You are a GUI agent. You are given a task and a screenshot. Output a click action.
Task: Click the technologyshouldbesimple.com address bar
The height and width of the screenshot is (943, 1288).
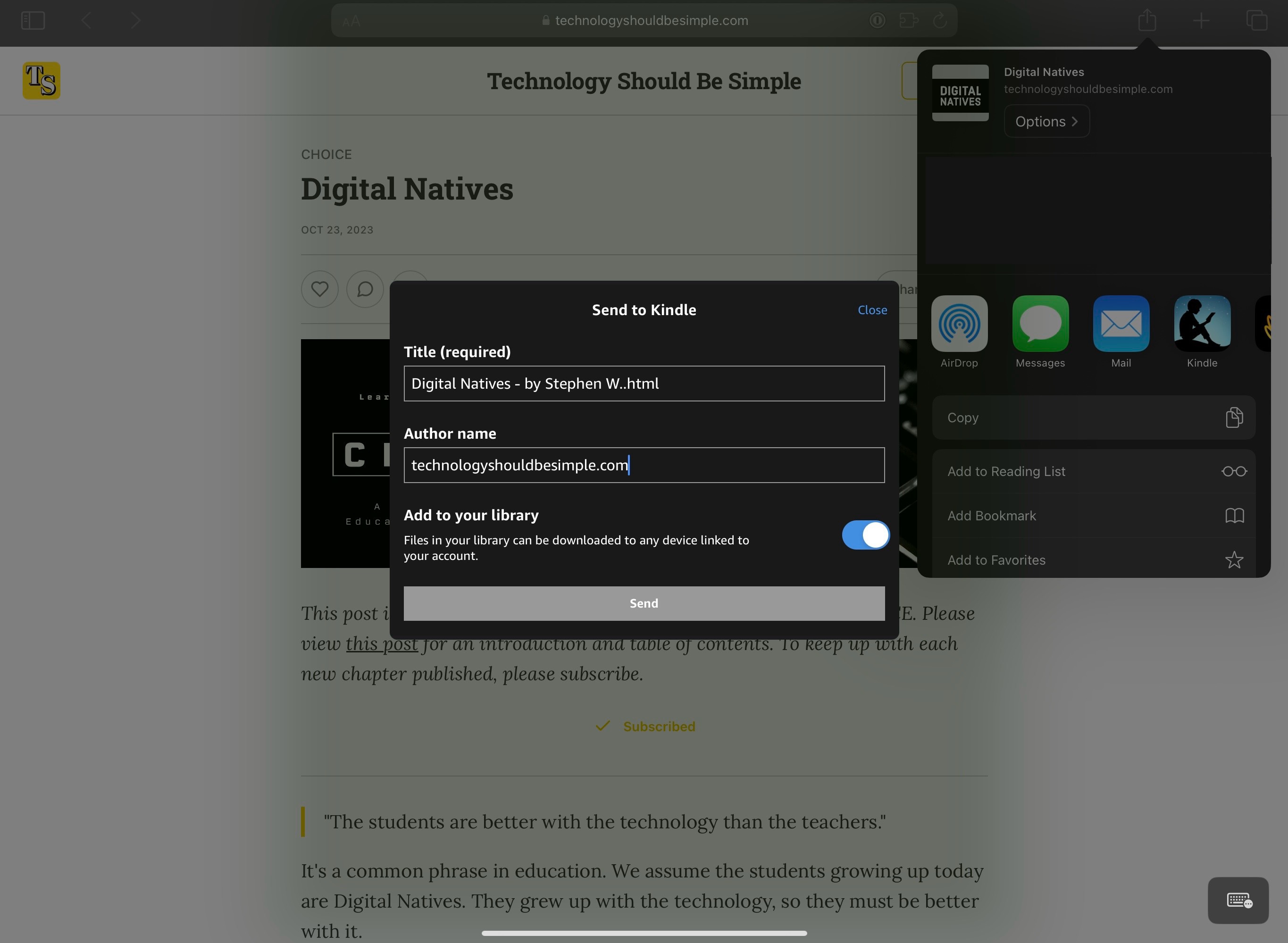click(644, 21)
